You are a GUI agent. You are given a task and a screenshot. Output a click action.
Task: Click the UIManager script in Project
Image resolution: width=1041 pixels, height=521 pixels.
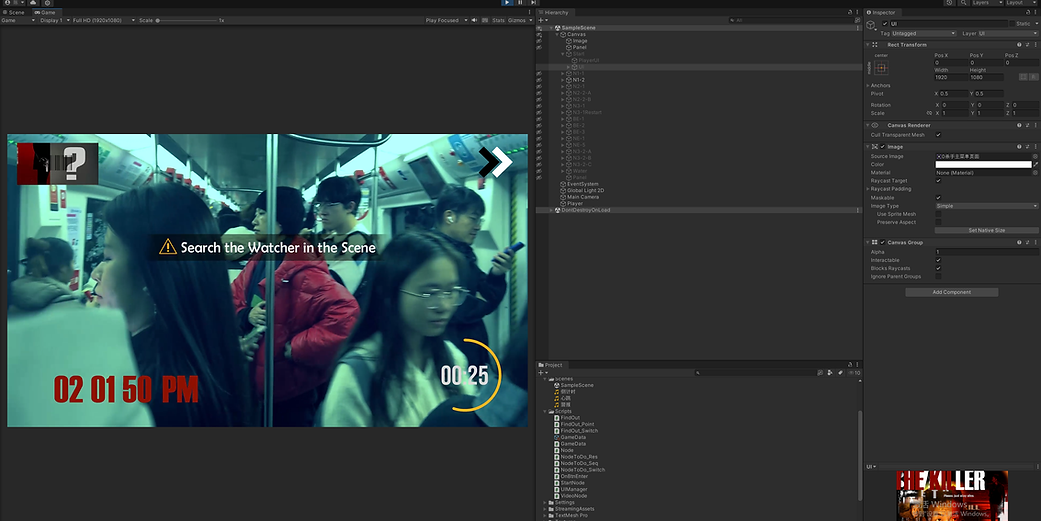click(x=574, y=488)
